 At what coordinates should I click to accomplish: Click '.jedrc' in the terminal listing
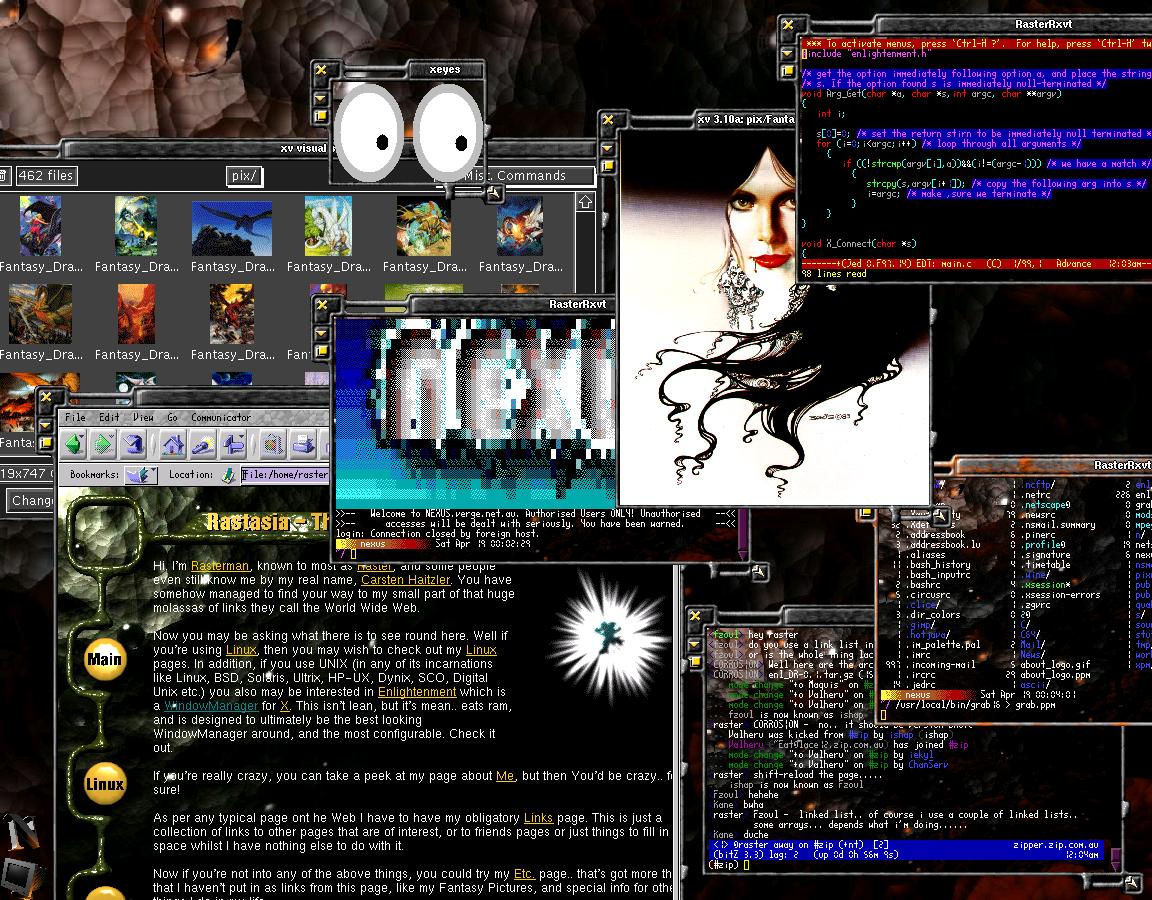[x=921, y=685]
